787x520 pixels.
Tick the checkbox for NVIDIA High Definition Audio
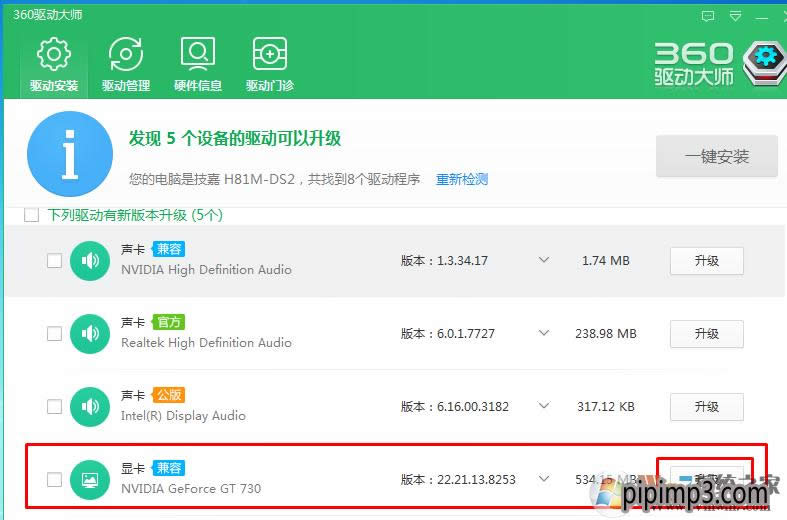[54, 261]
